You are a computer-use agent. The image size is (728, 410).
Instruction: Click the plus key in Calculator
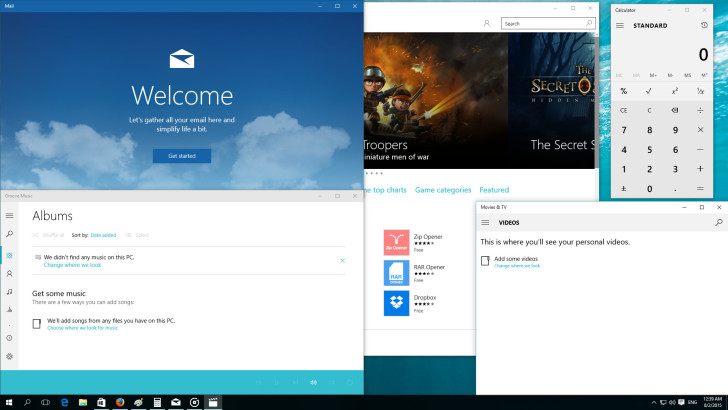click(700, 169)
